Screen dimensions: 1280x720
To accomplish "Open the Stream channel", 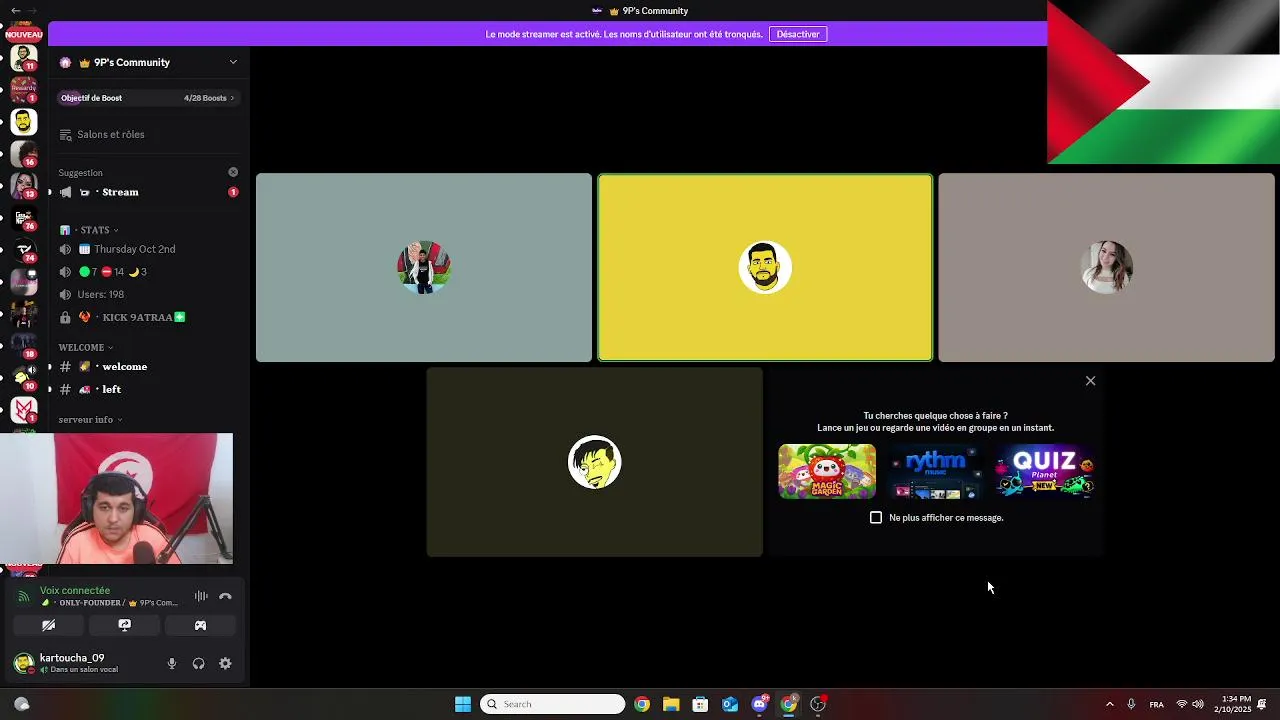I will tap(148, 192).
